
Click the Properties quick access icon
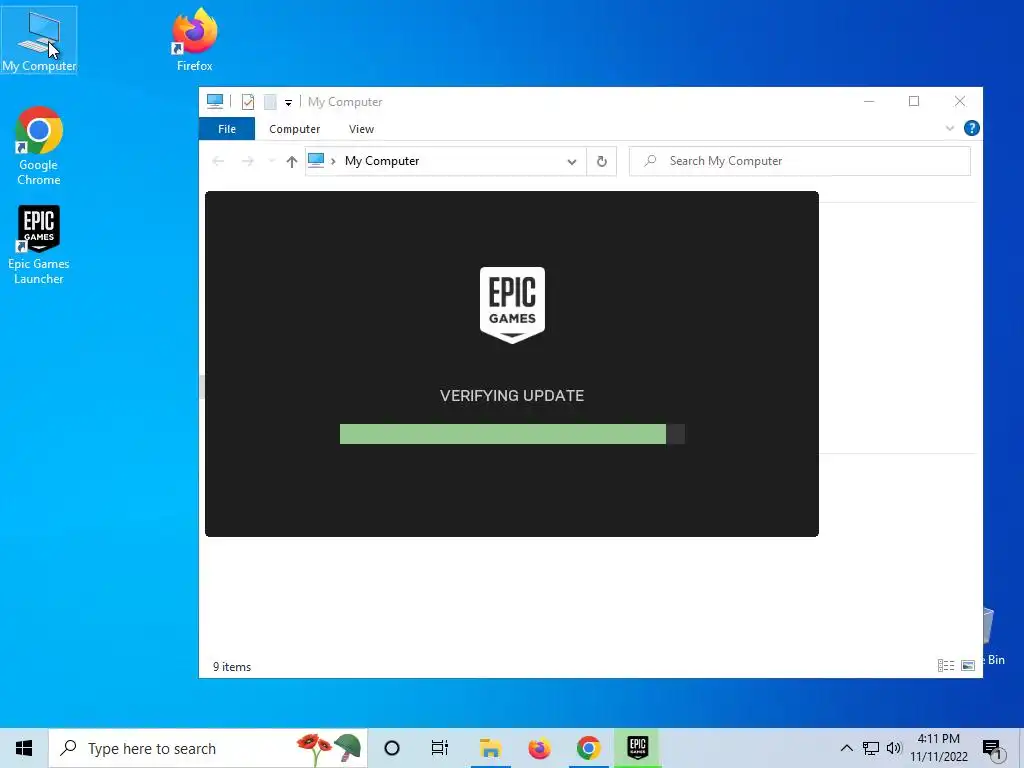pos(248,102)
